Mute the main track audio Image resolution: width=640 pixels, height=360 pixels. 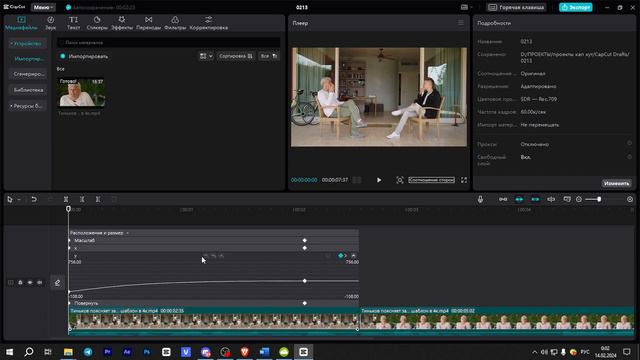tap(40, 282)
